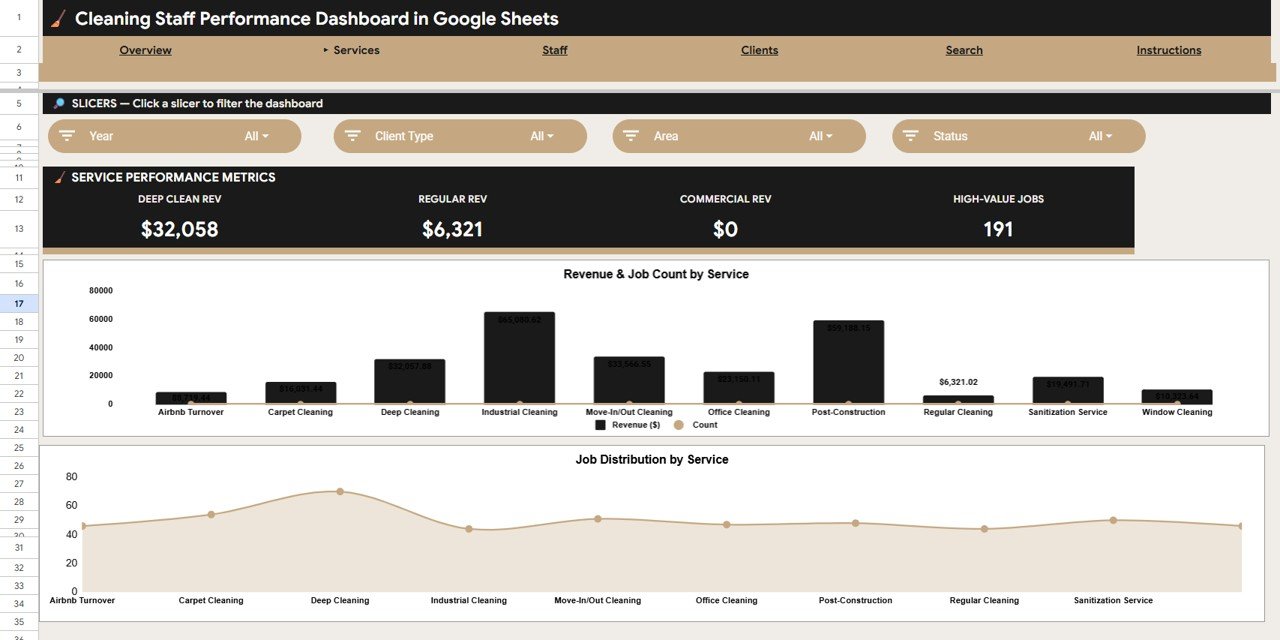The width and height of the screenshot is (1280, 640).
Task: Select row header 13
Action: pos(19,229)
